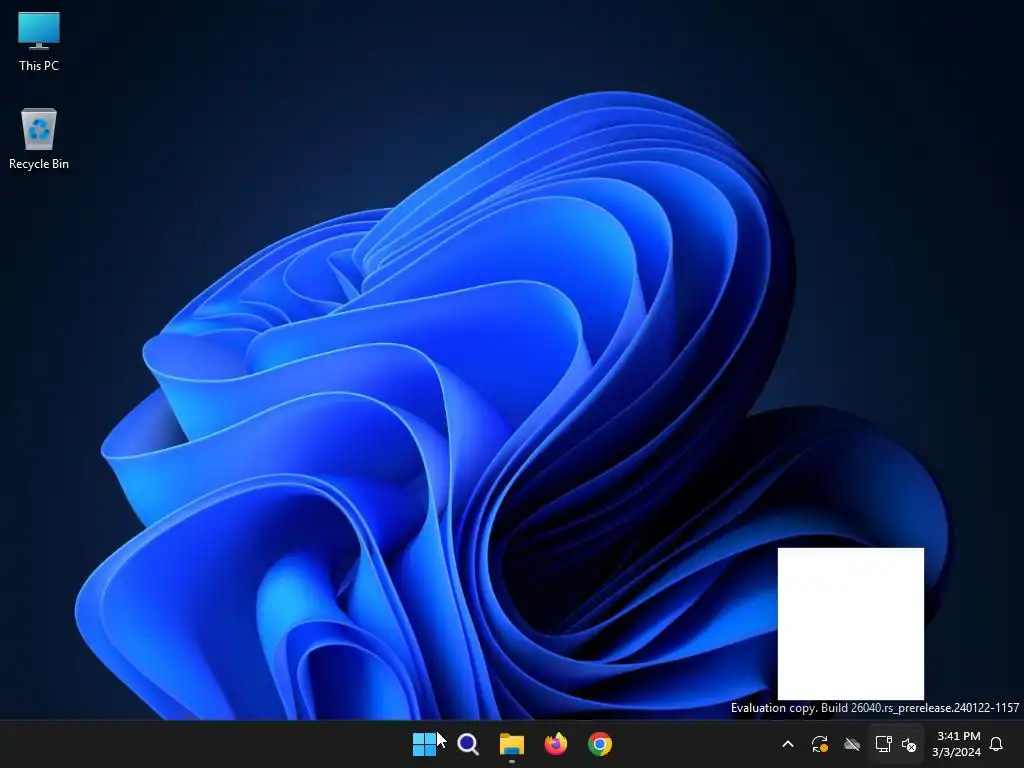The height and width of the screenshot is (768, 1024).
Task: Launch Firefox from the taskbar
Action: [x=556, y=744]
